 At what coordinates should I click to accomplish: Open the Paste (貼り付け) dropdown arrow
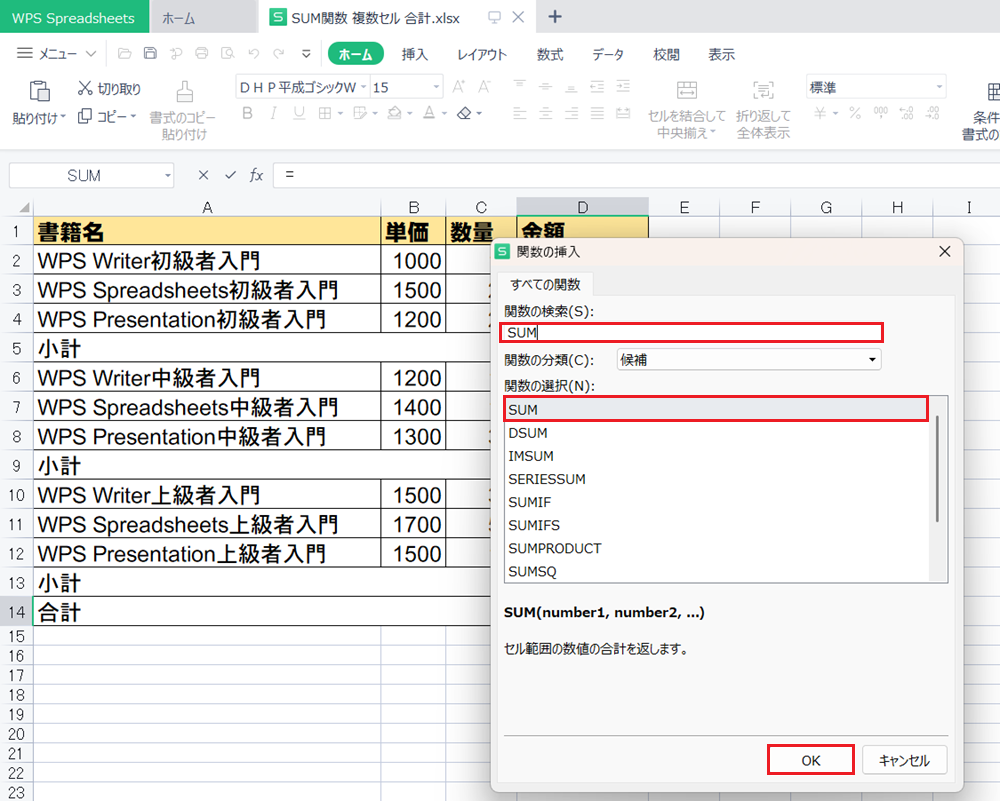pyautogui.click(x=63, y=117)
